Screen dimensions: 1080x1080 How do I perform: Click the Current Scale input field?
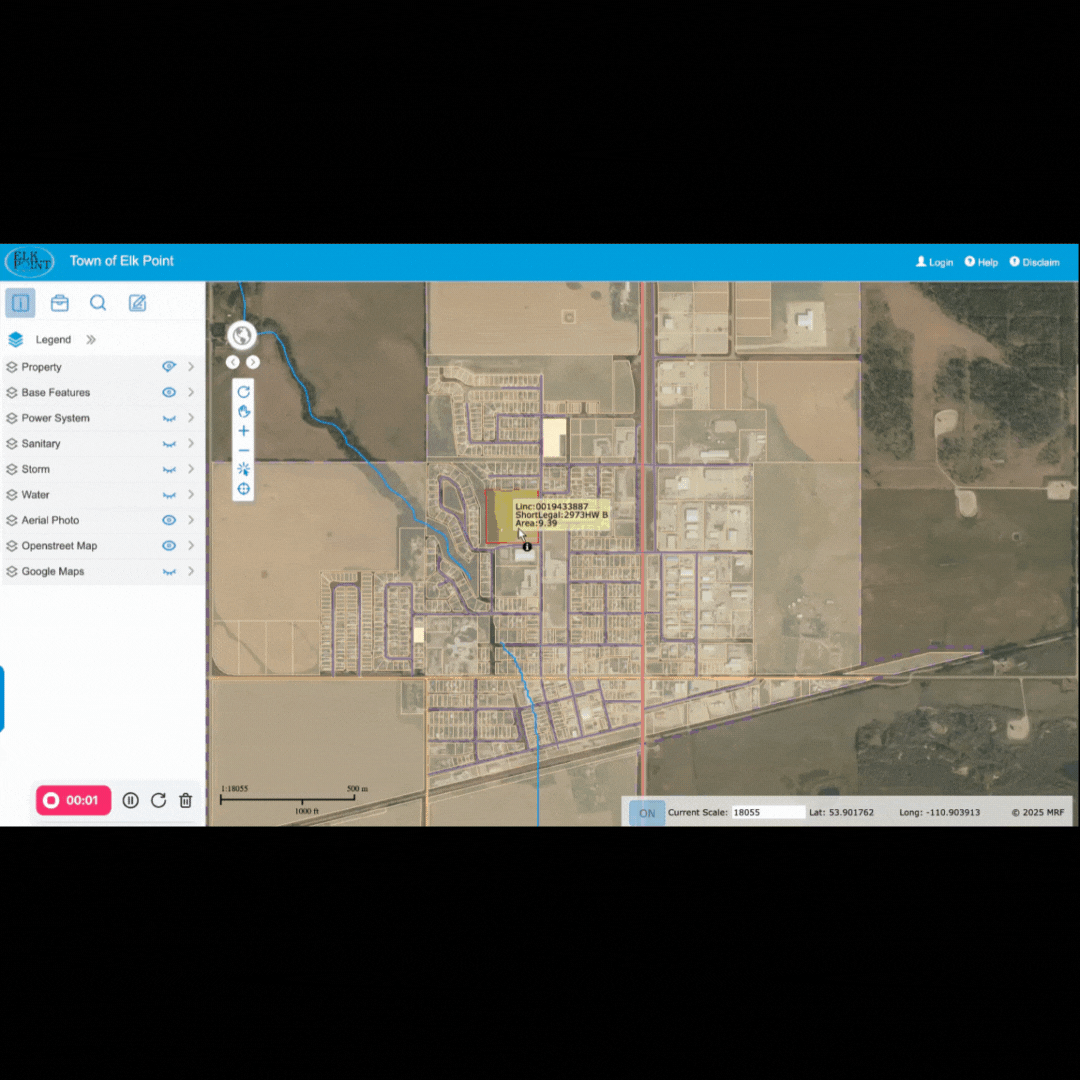(768, 813)
